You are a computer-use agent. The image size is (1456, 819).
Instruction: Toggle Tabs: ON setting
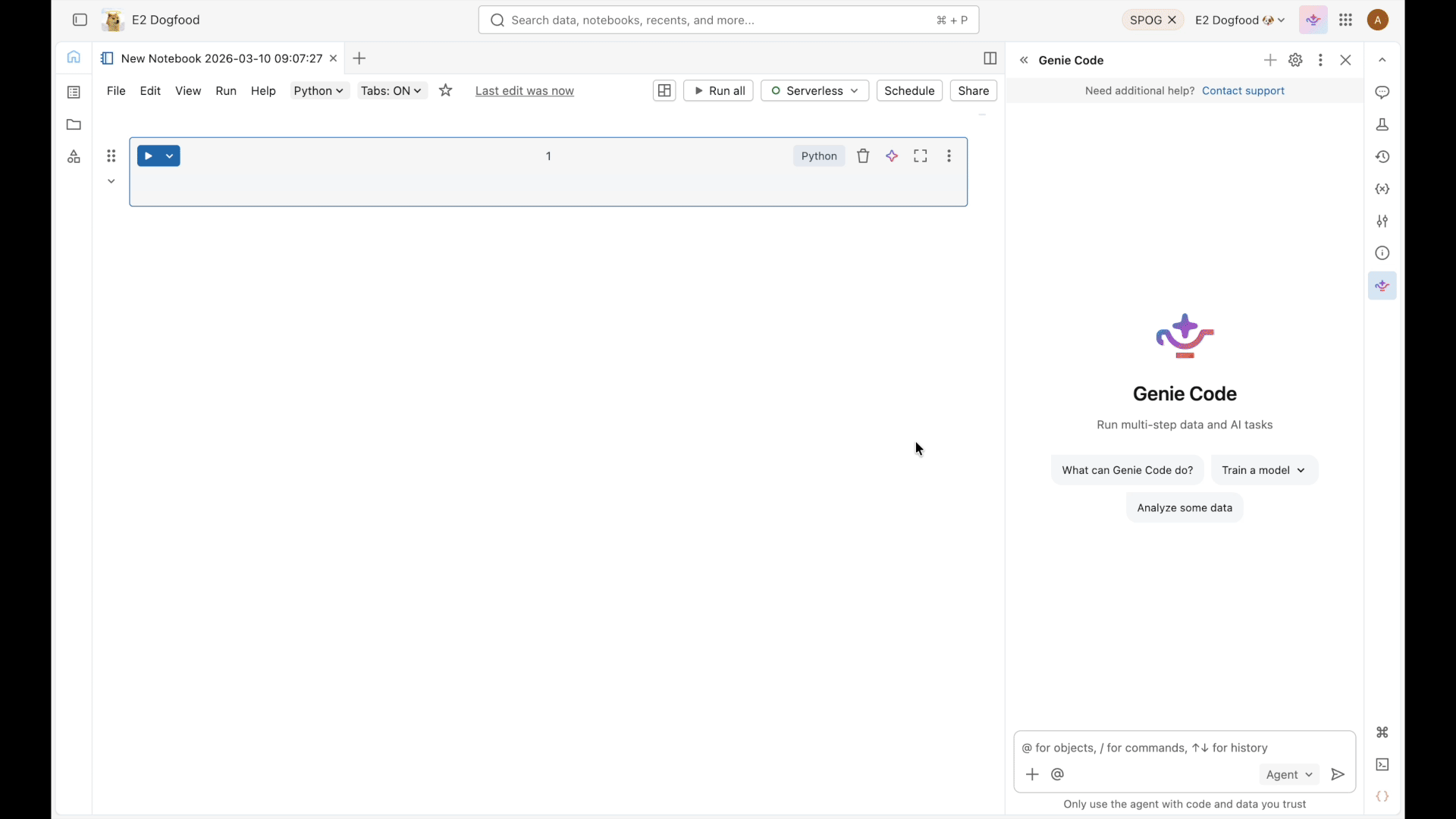(x=391, y=90)
